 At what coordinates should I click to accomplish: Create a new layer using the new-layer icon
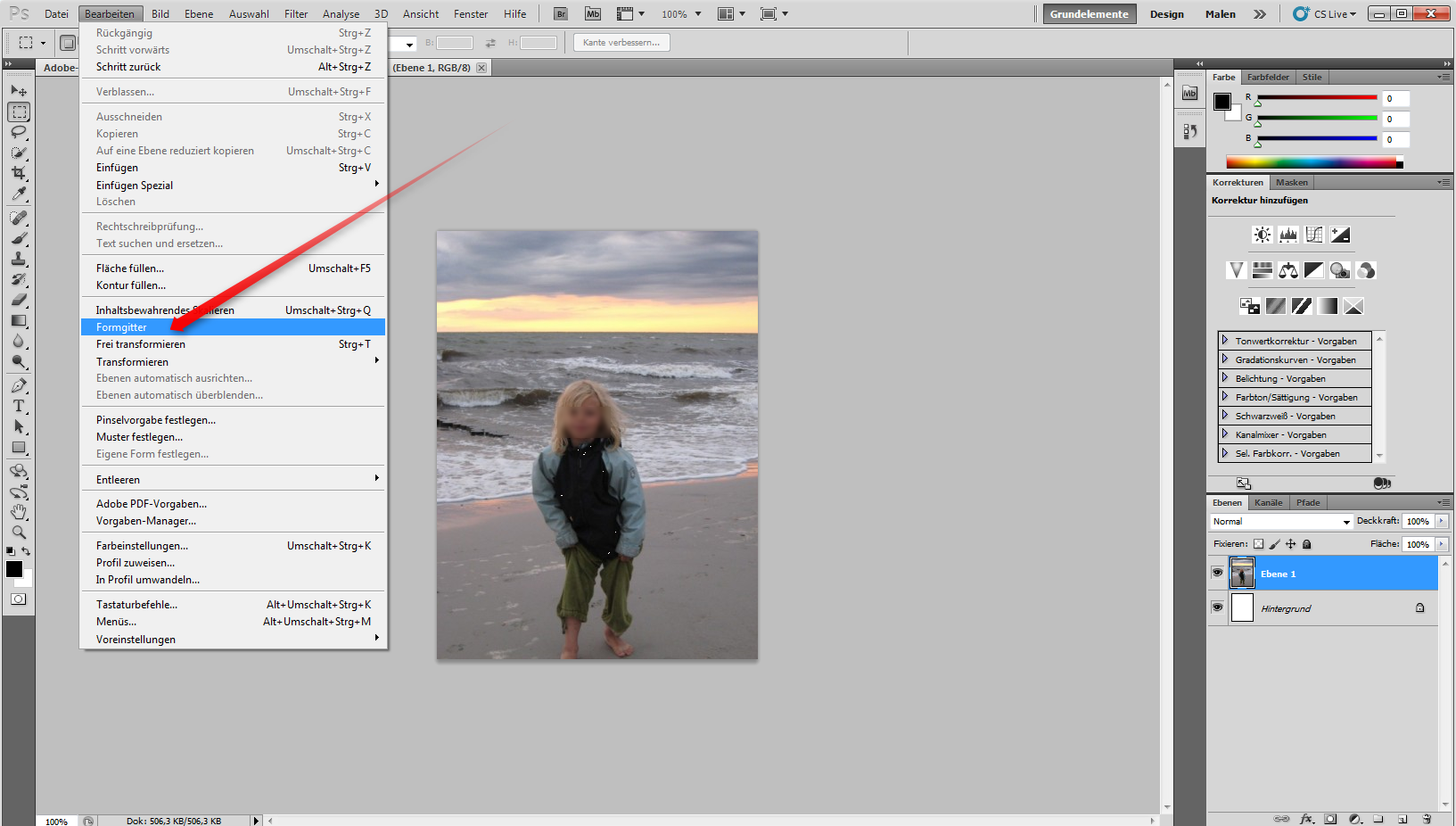[1403, 818]
